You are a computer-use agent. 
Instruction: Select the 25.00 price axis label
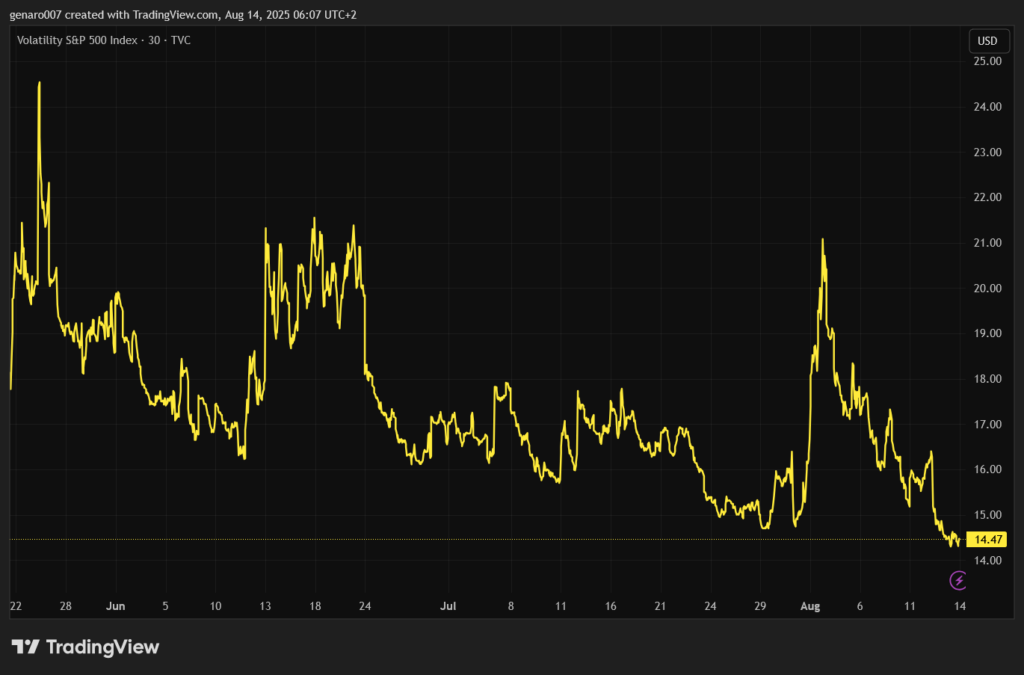click(x=988, y=62)
